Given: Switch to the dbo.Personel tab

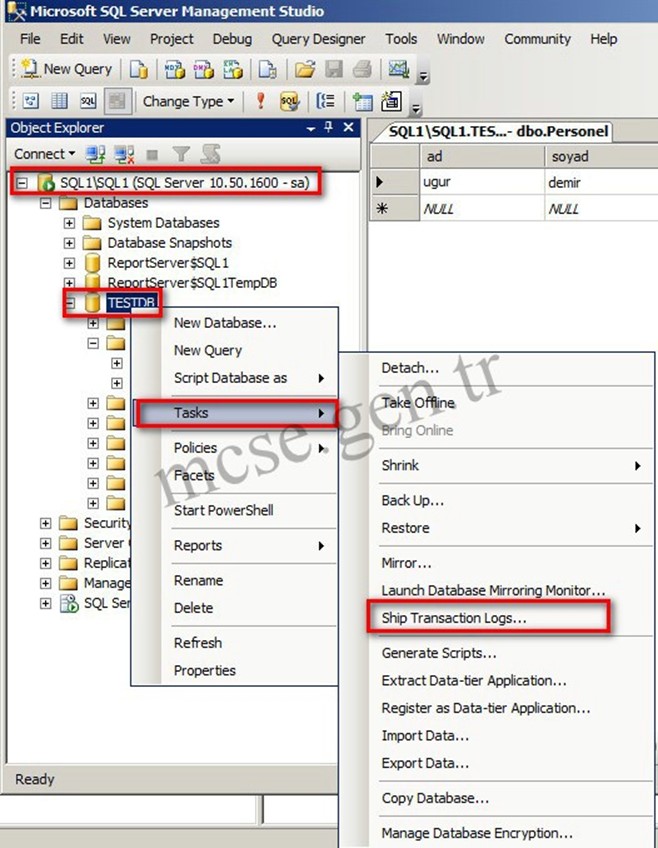Looking at the screenshot, I should [497, 131].
